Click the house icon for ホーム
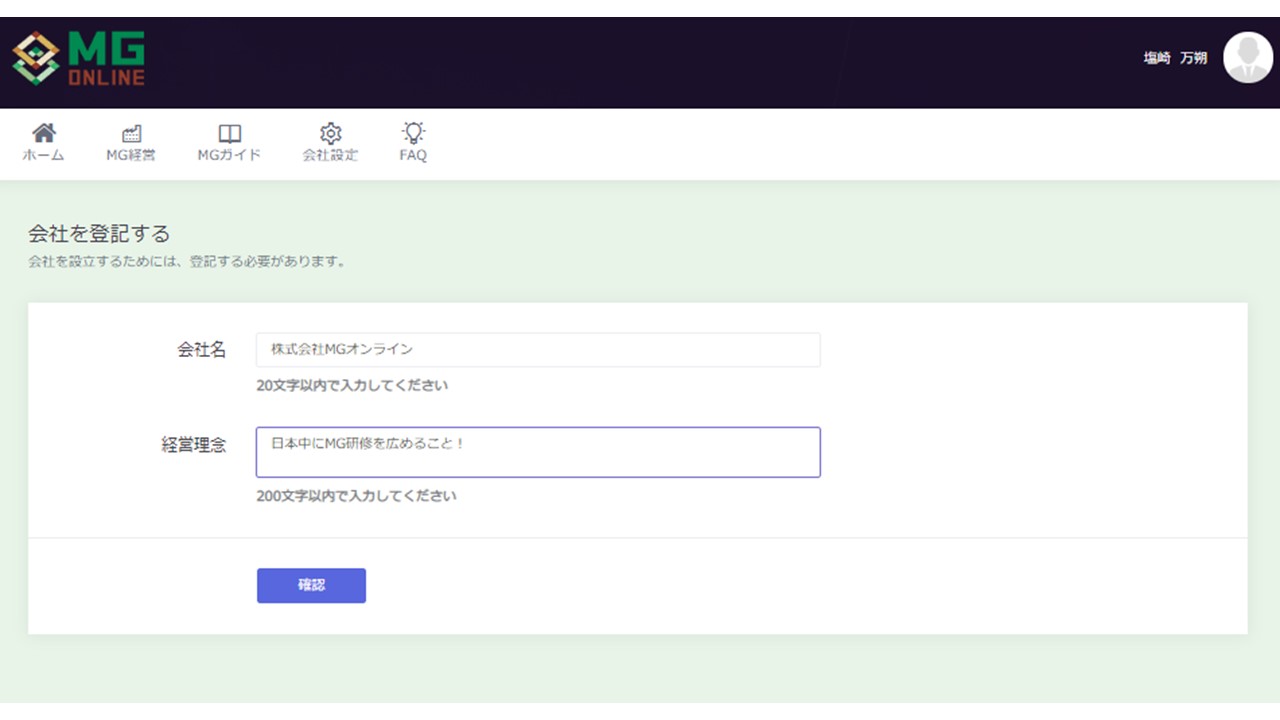Image resolution: width=1280 pixels, height=720 pixels. click(x=43, y=133)
